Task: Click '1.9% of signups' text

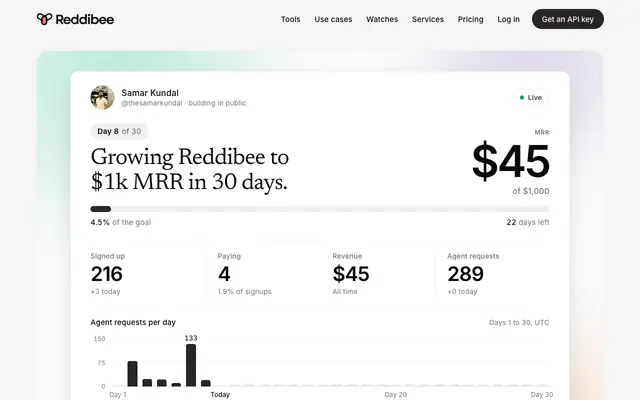Action: point(244,291)
